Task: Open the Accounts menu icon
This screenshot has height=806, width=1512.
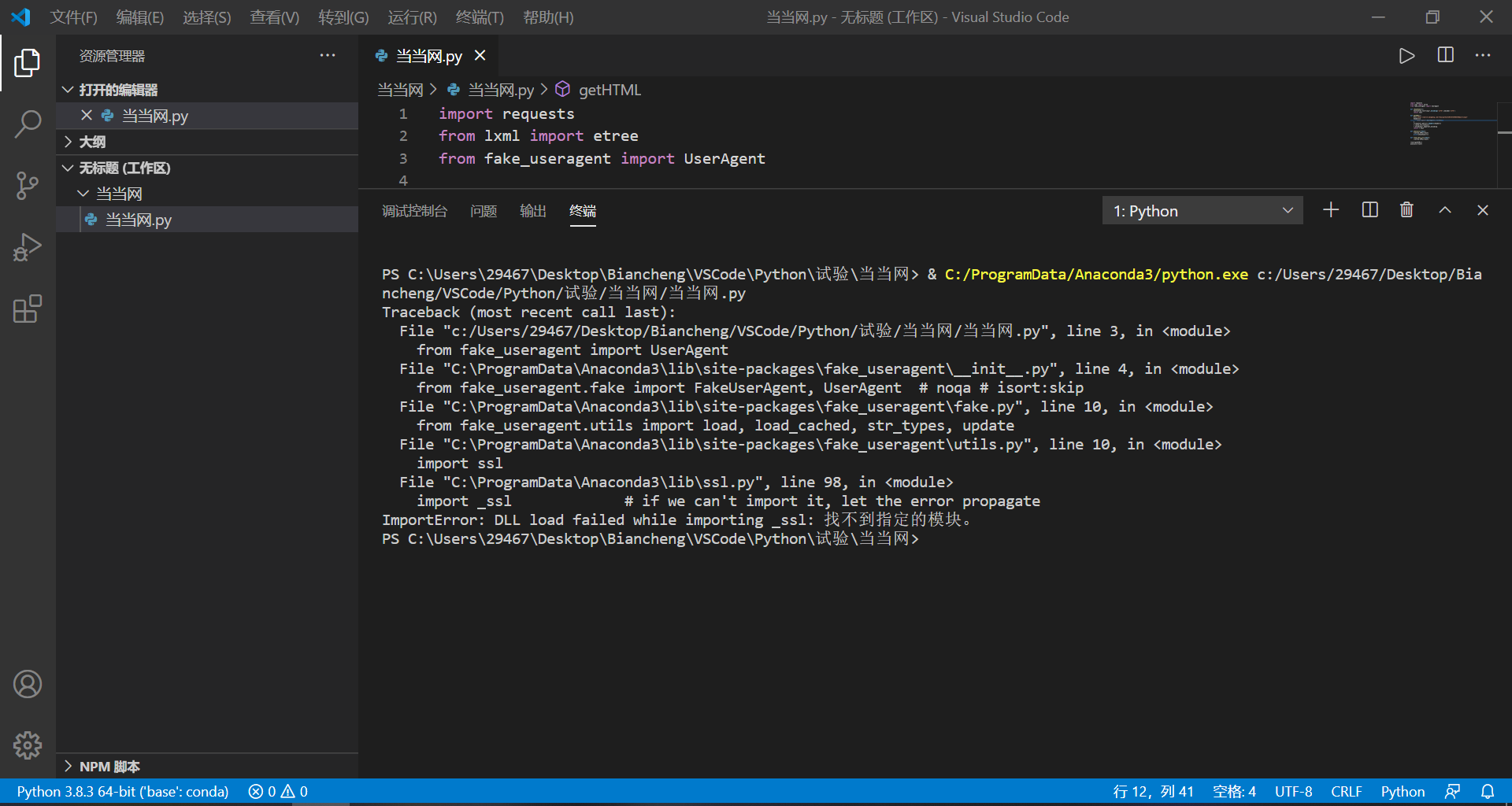Action: pyautogui.click(x=28, y=684)
